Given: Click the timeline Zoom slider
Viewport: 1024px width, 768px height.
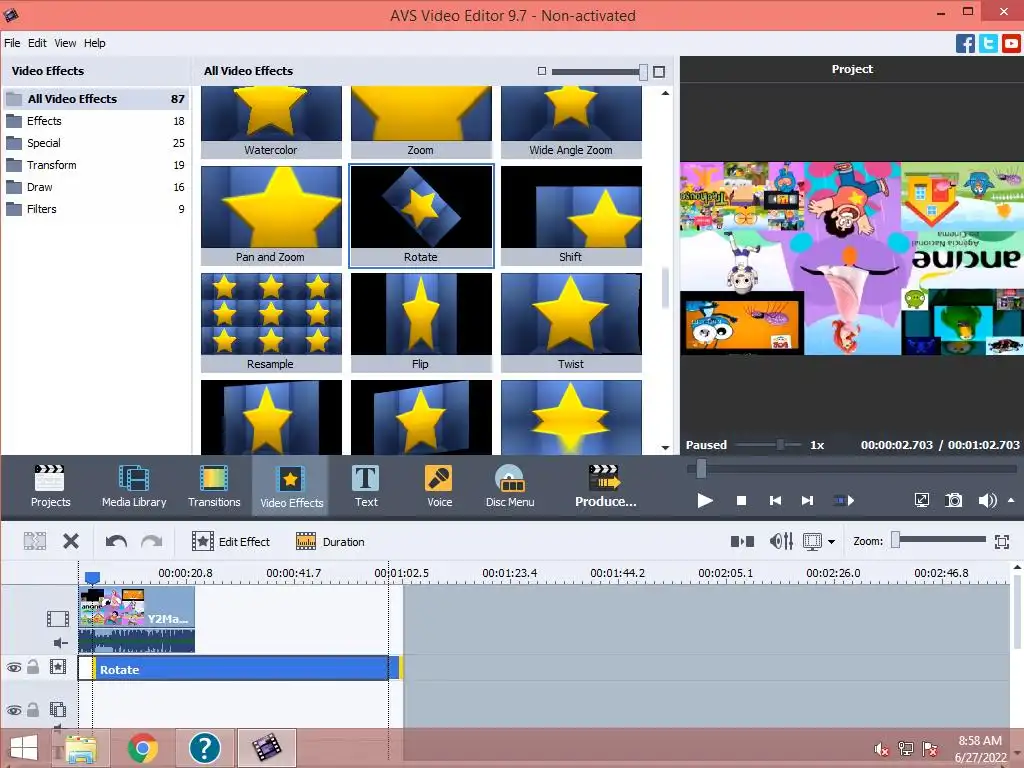Looking at the screenshot, I should click(x=939, y=539).
